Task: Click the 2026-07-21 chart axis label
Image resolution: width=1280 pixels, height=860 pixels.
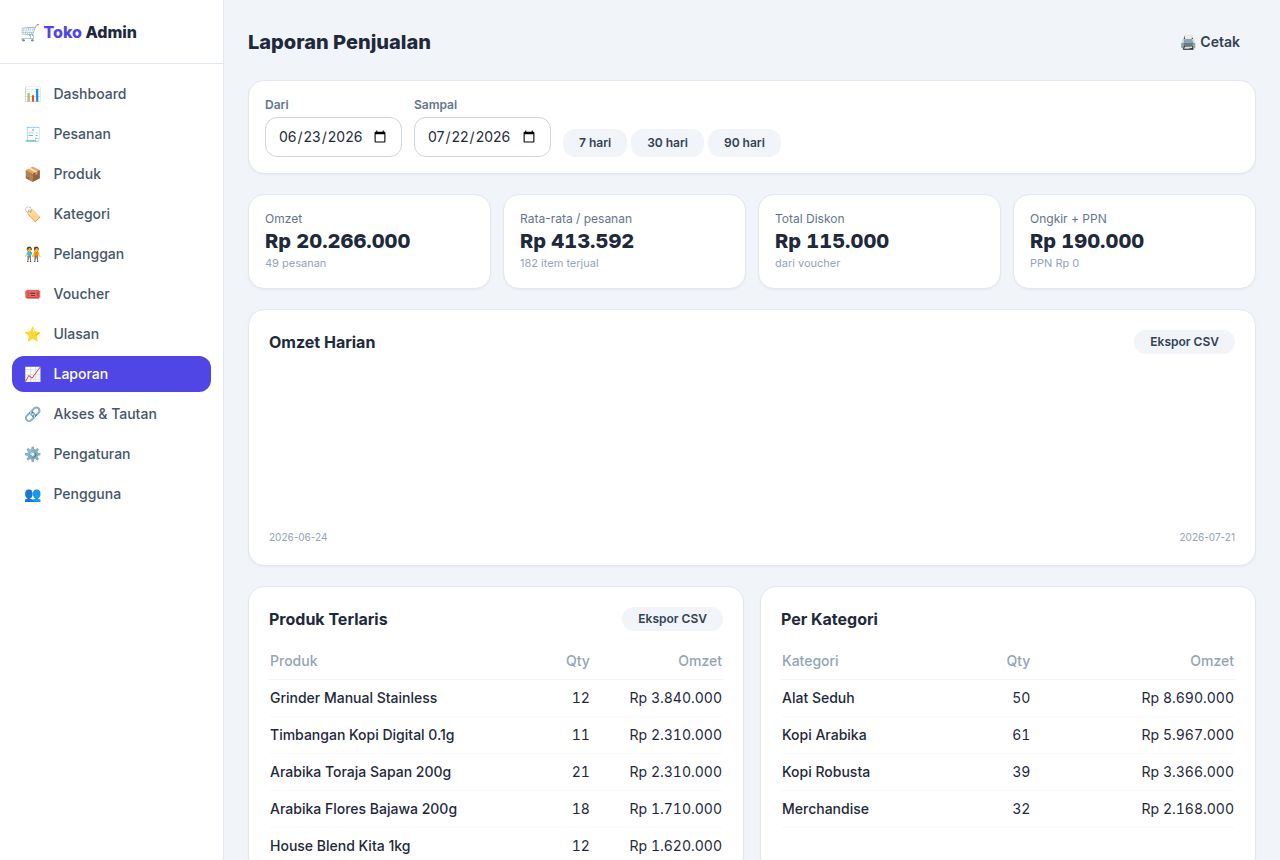Action: point(1207,537)
